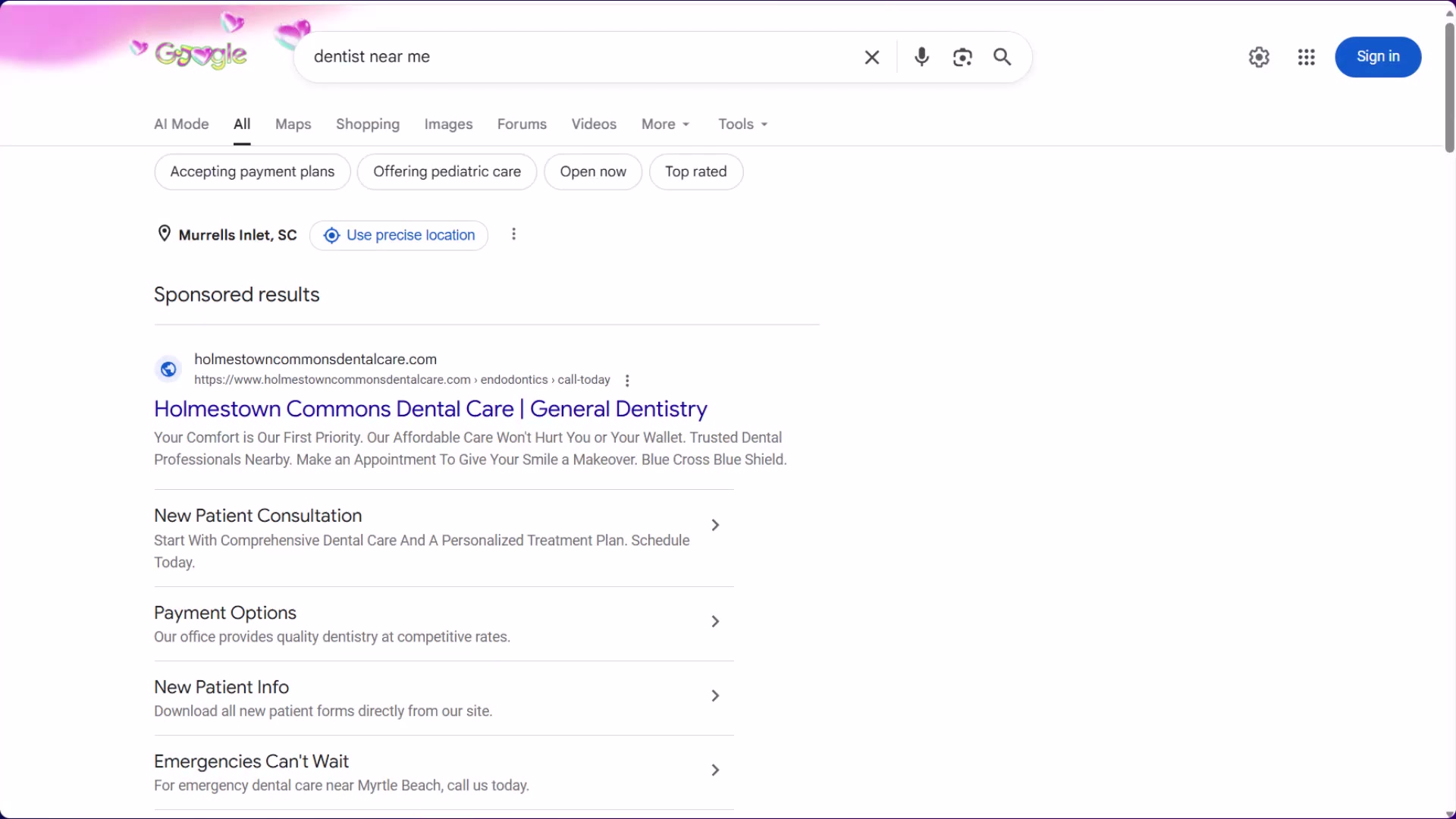This screenshot has height=819, width=1456.
Task: Open 'Holmestown Commons Dental Care' result title
Action: [x=431, y=409]
